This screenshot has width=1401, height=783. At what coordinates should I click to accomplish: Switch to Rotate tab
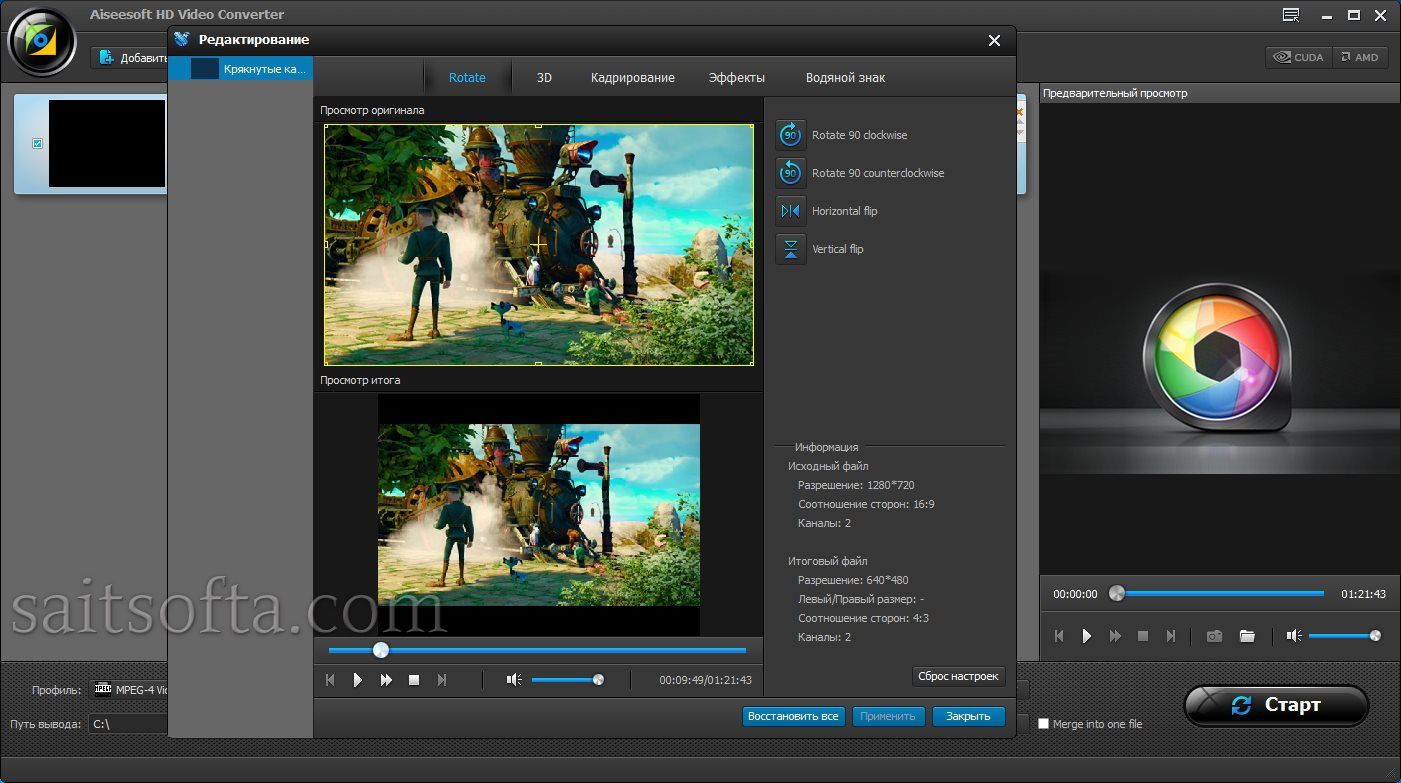pos(467,78)
